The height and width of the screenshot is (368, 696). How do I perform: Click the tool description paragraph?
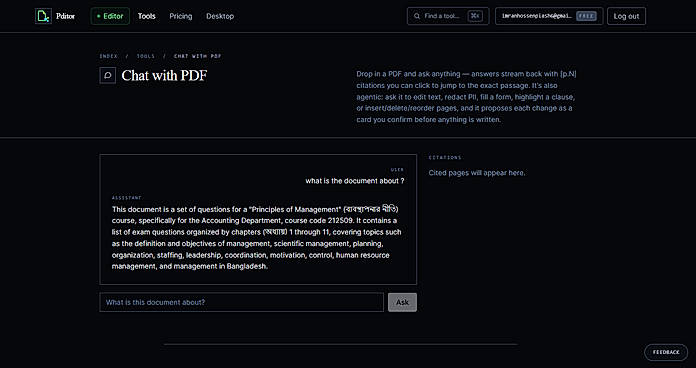click(x=467, y=97)
